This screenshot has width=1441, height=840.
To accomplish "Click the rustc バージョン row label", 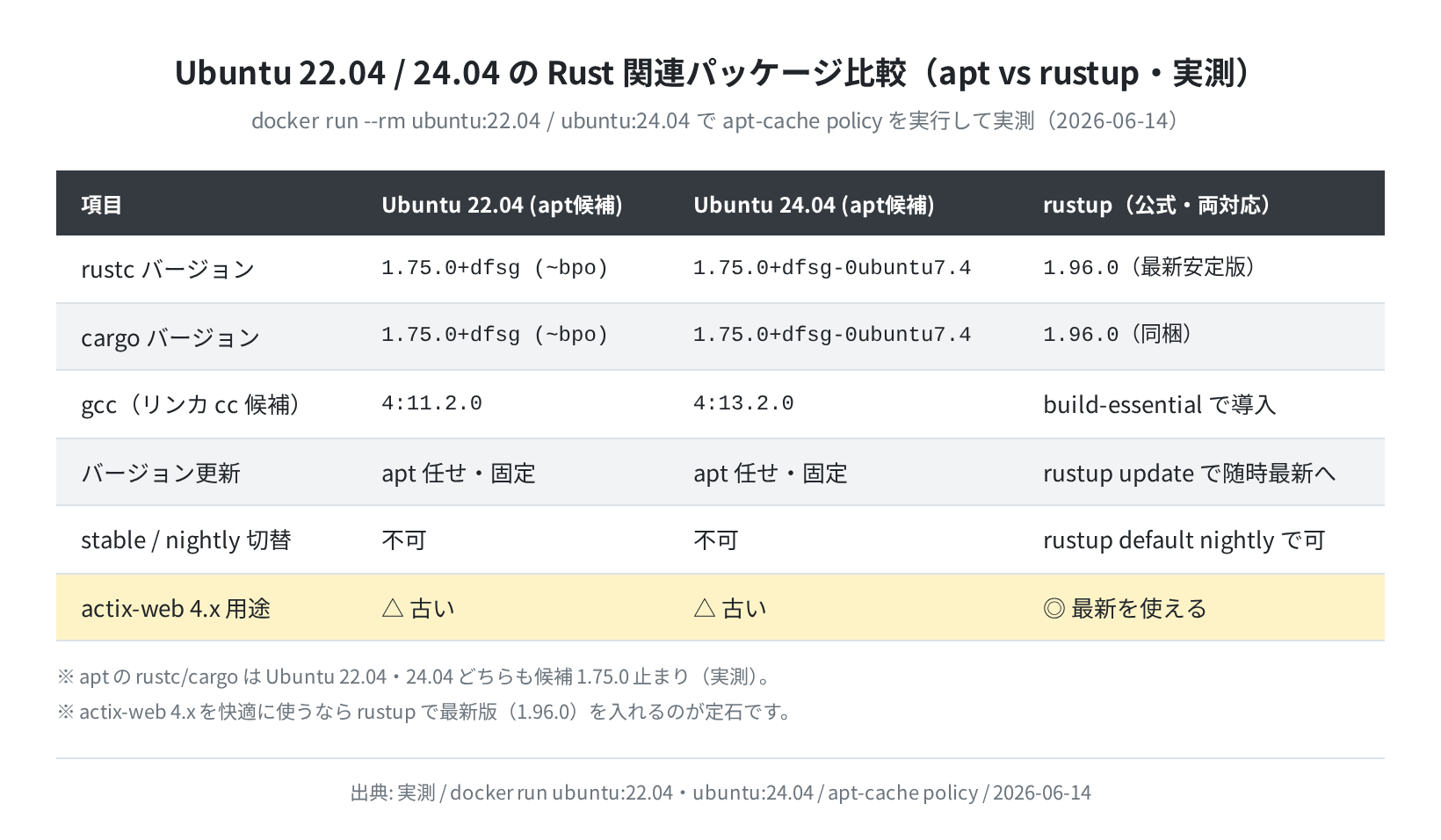I will tap(168, 269).
